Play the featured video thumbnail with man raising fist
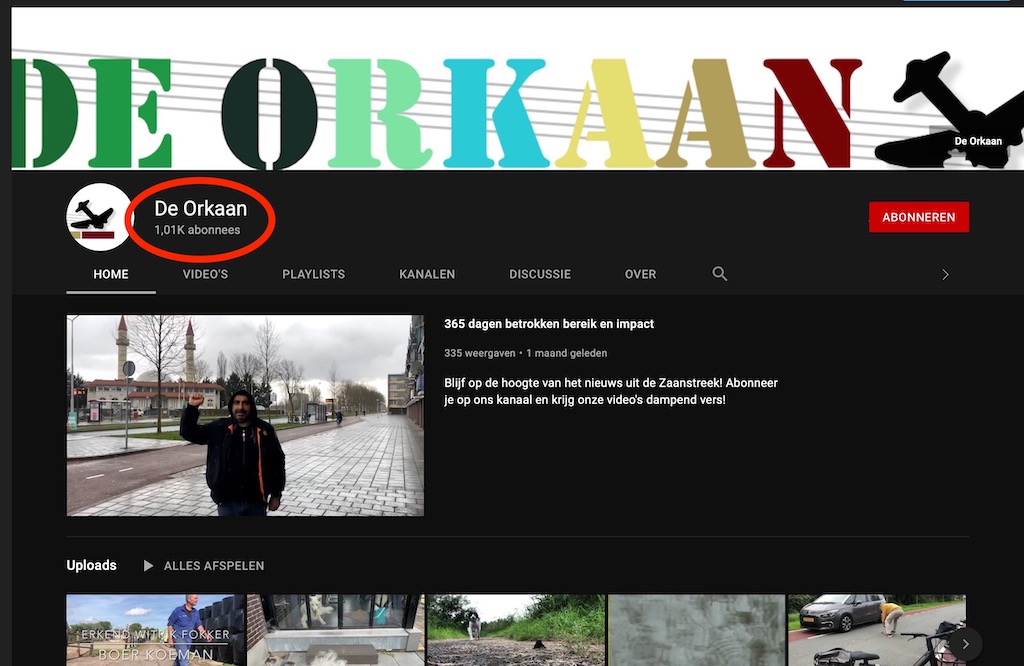This screenshot has width=1024, height=666. 245,415
